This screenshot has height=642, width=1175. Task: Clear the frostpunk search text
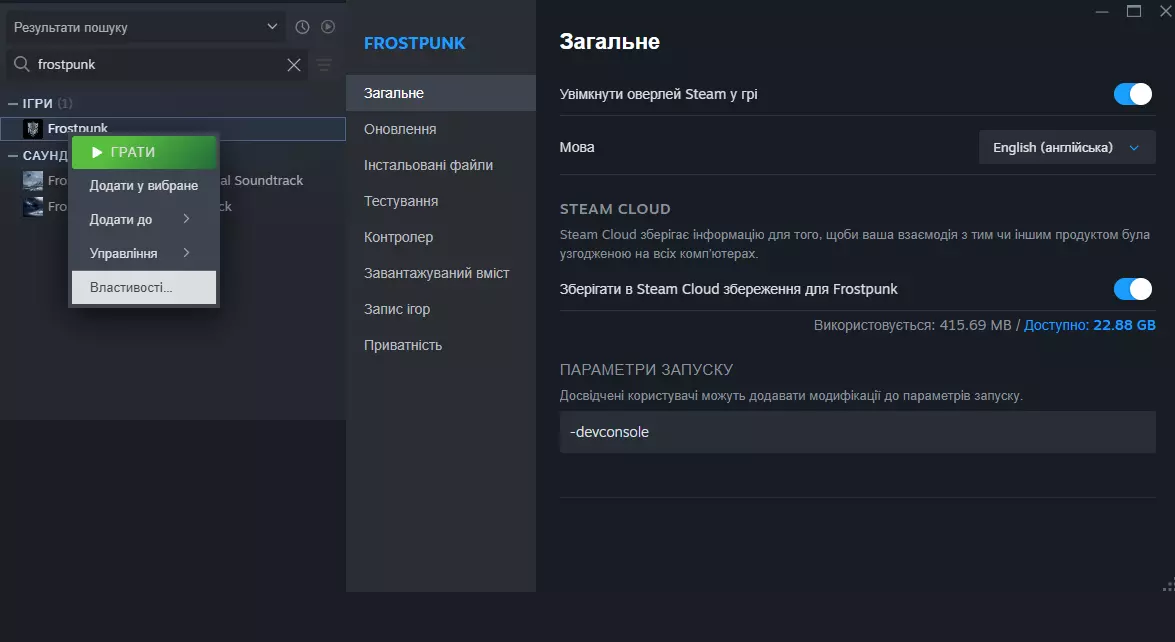[294, 65]
